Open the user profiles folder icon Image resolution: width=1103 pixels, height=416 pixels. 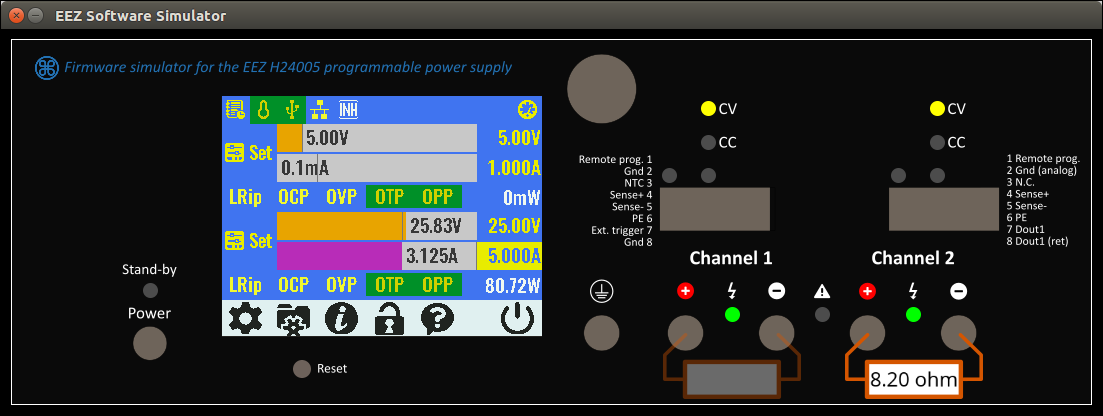tap(293, 320)
